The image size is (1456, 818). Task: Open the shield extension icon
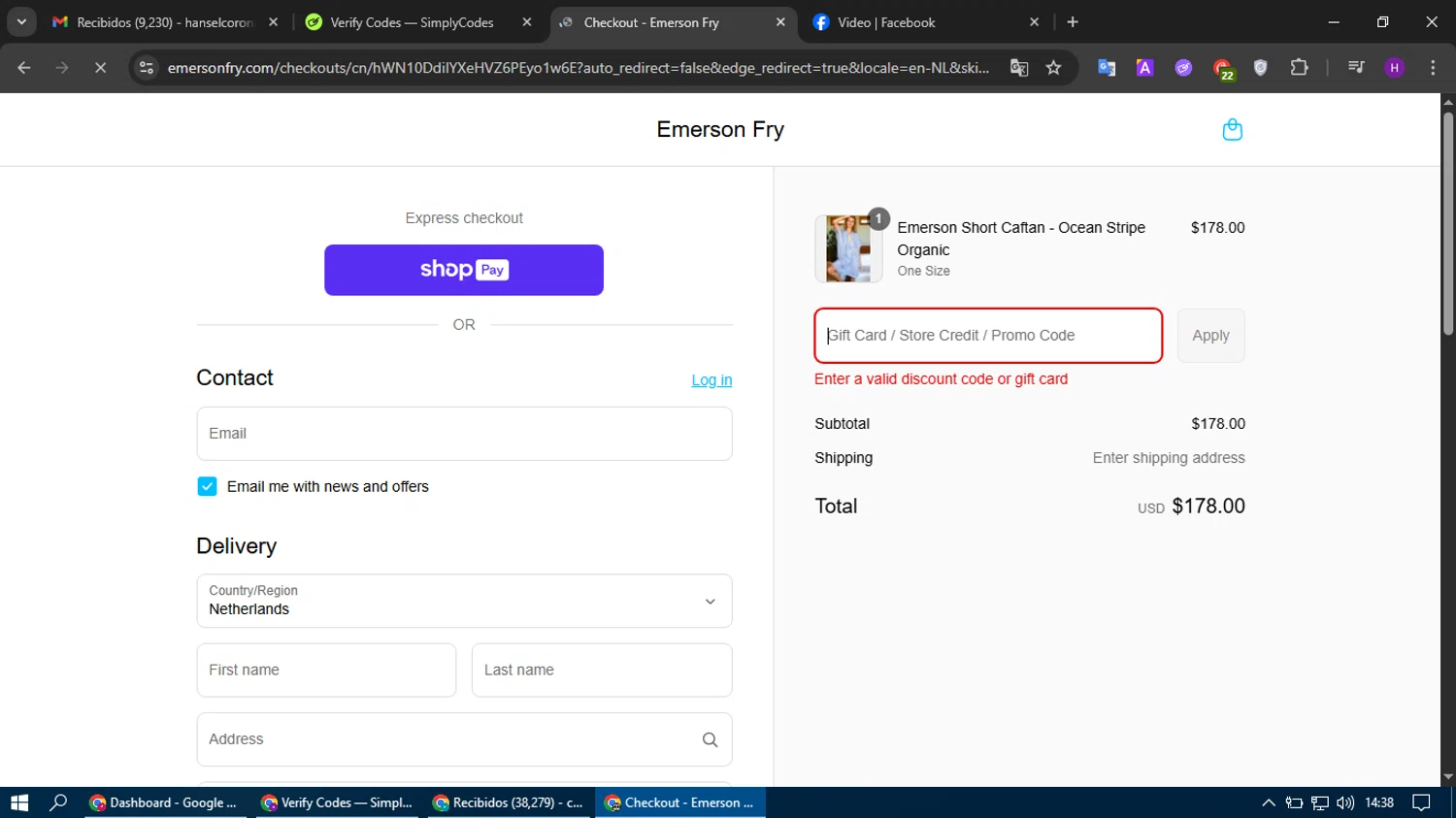(1261, 68)
